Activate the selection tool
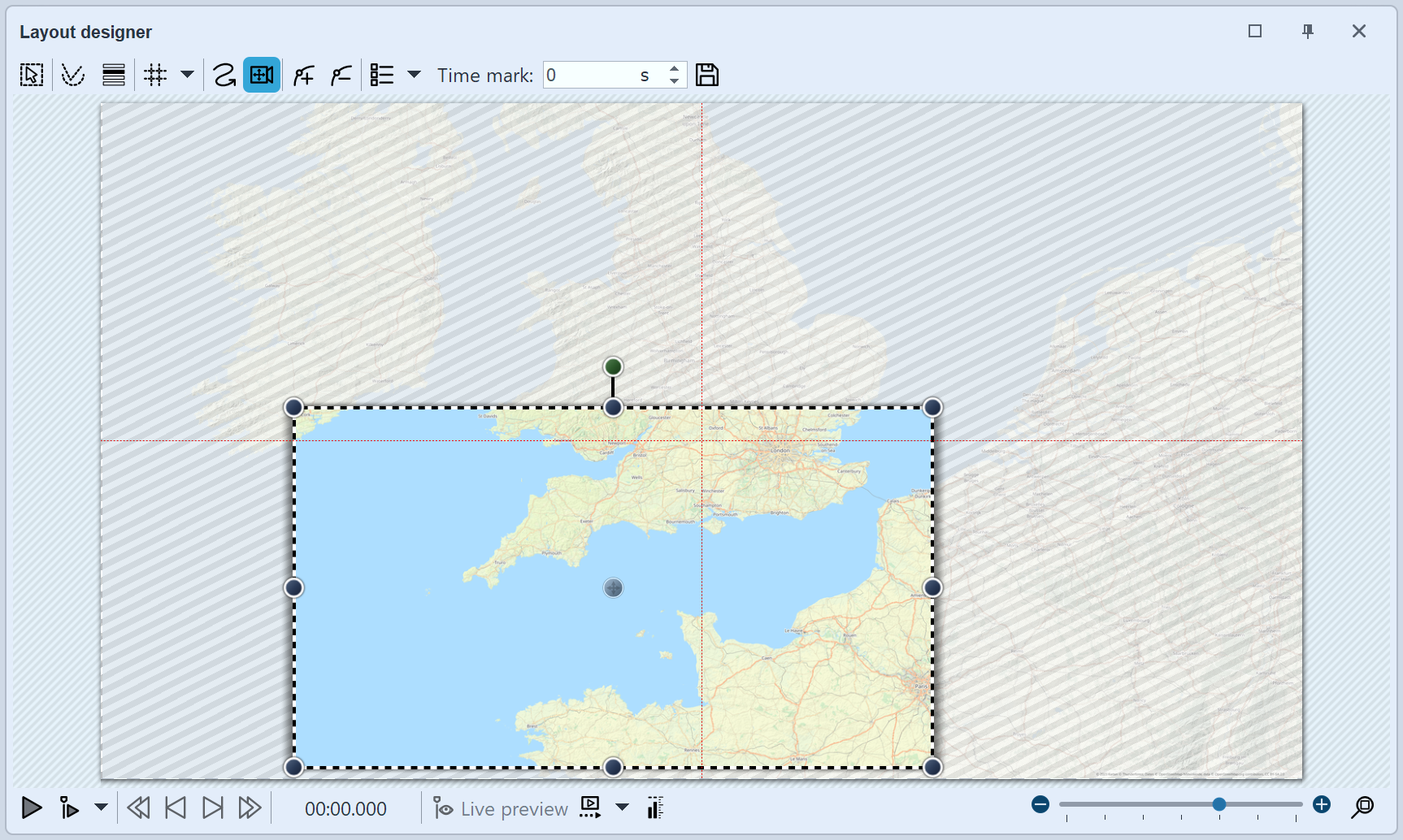Viewport: 1403px width, 840px height. click(31, 74)
